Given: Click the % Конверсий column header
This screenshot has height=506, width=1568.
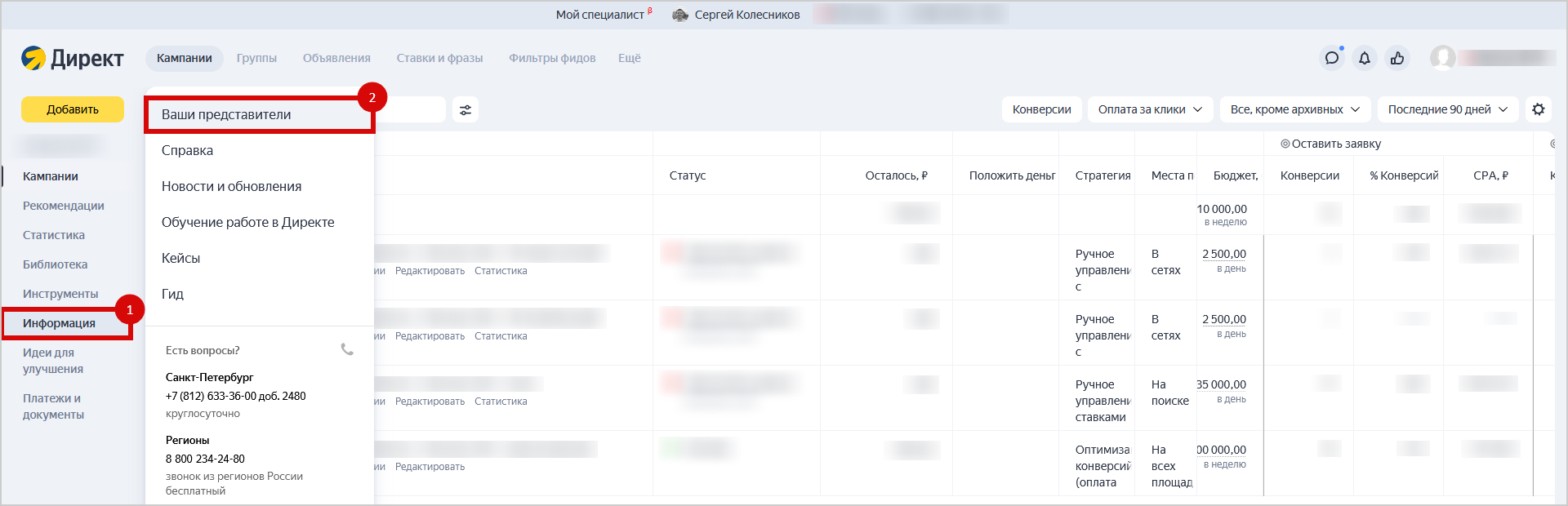Looking at the screenshot, I should [1404, 175].
